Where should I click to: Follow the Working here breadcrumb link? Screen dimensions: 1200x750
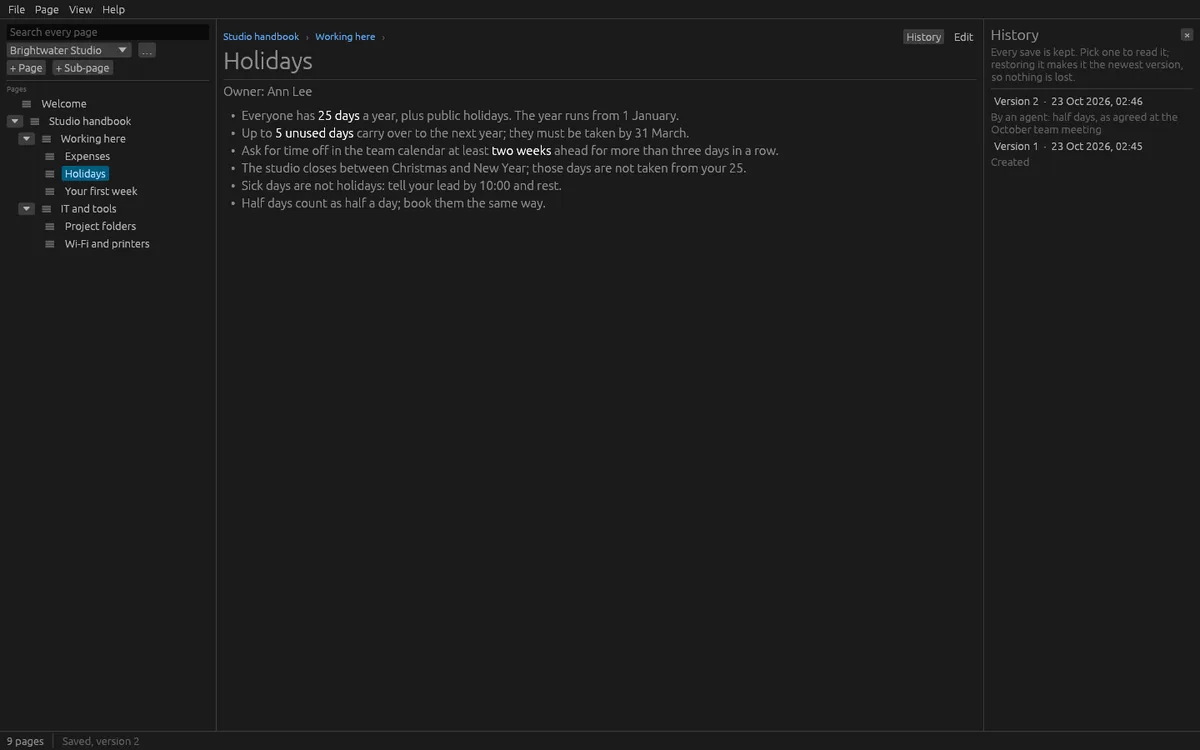coord(345,37)
